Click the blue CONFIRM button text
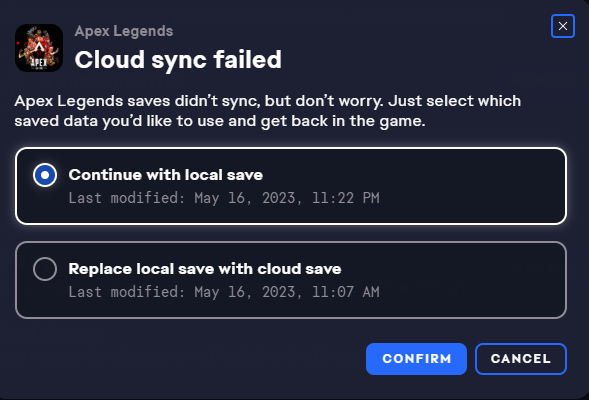Viewport: 589px width, 400px height. tap(417, 359)
